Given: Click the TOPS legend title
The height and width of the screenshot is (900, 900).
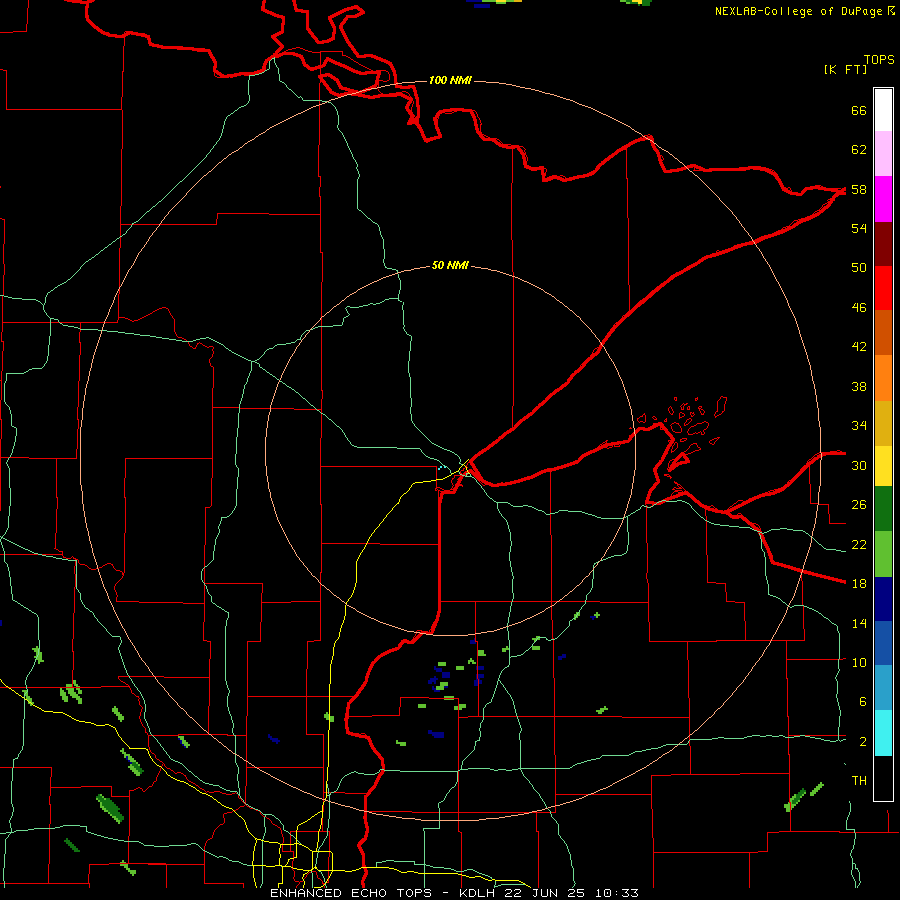Looking at the screenshot, I should (879, 59).
